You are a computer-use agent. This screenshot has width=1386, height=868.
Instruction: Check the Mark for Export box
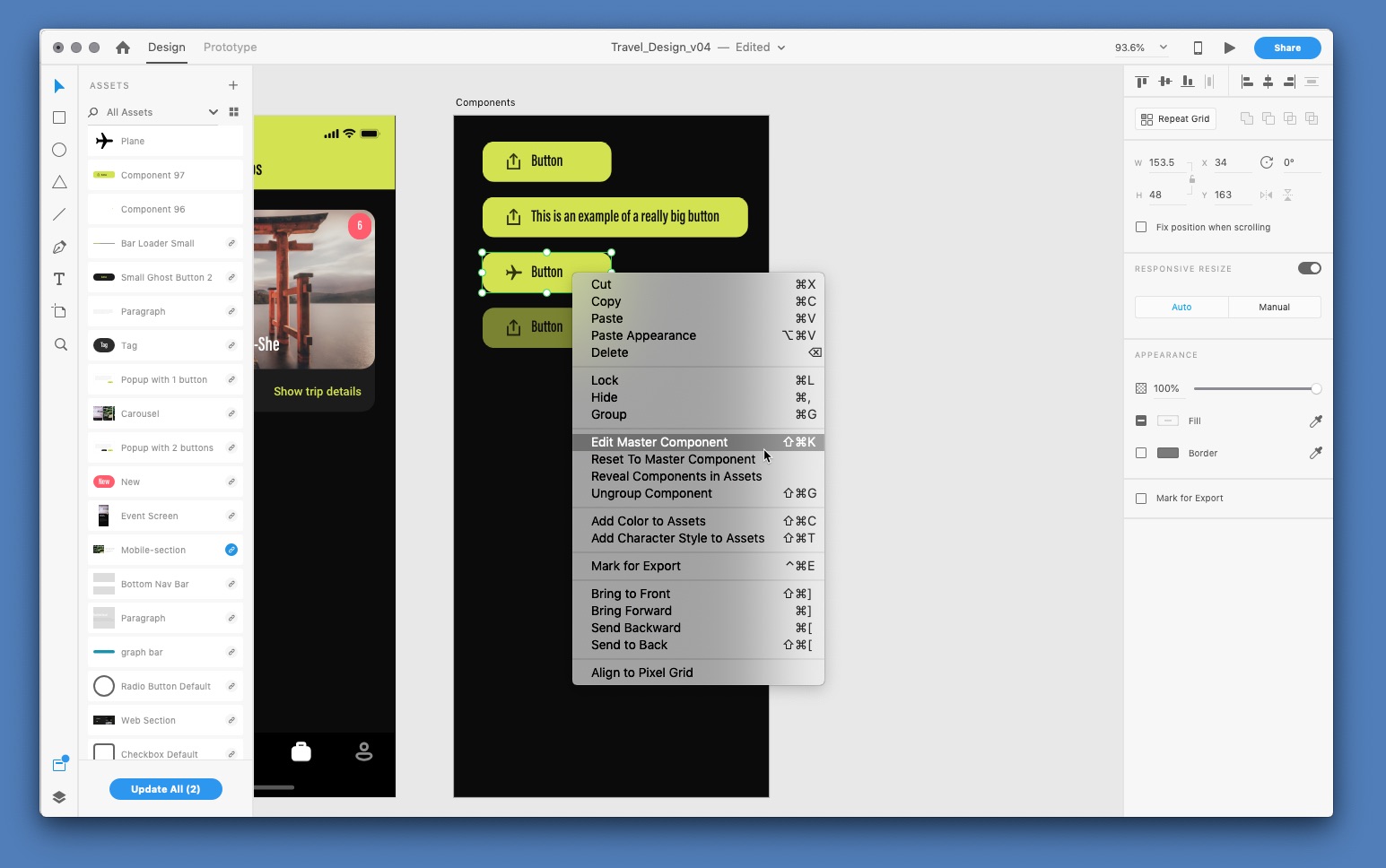pyautogui.click(x=1141, y=498)
